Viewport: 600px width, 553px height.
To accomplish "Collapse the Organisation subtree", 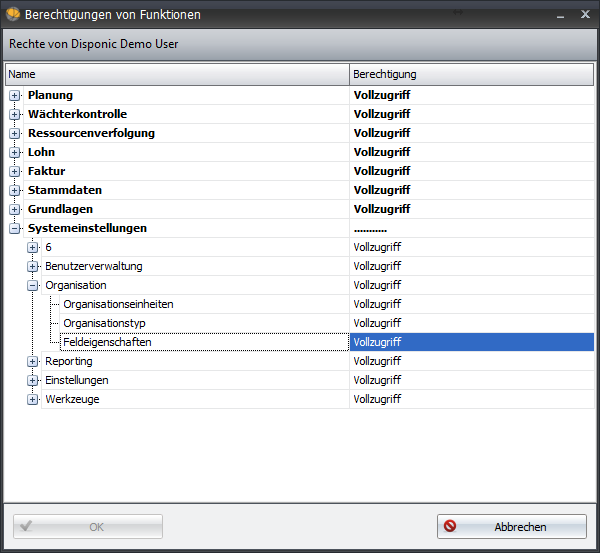I will click(33, 285).
